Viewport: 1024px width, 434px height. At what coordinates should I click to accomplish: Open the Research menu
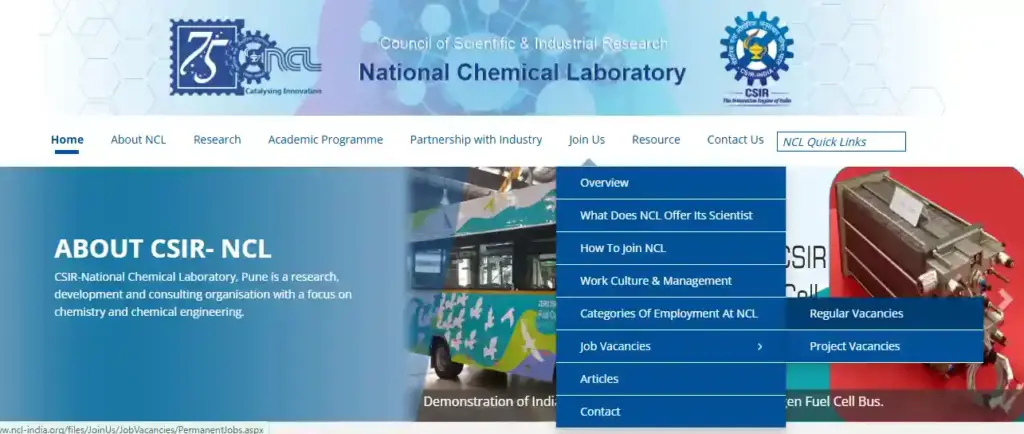point(217,140)
